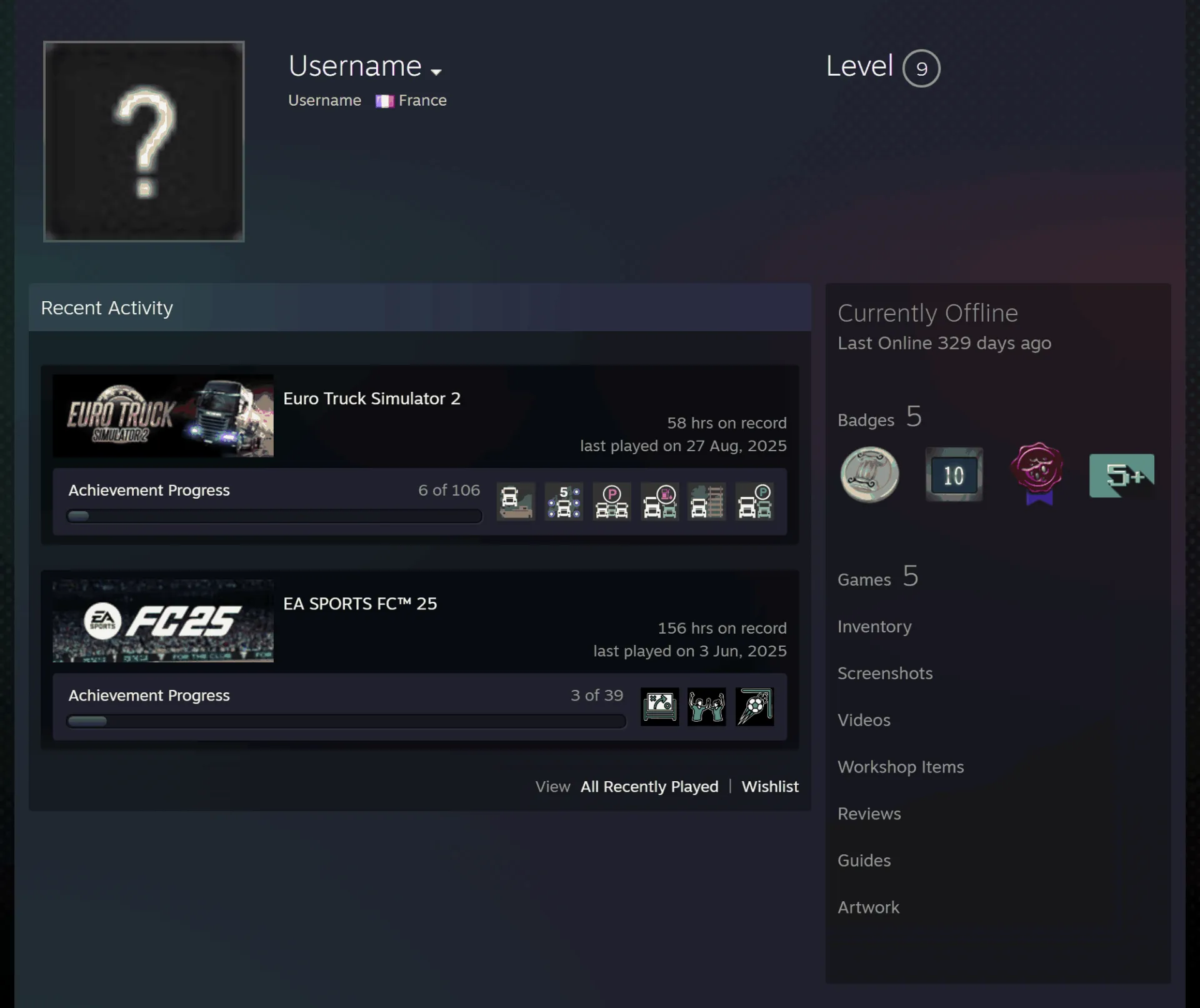The height and width of the screenshot is (1008, 1200).
Task: Open Workshop Items
Action: pyautogui.click(x=901, y=767)
